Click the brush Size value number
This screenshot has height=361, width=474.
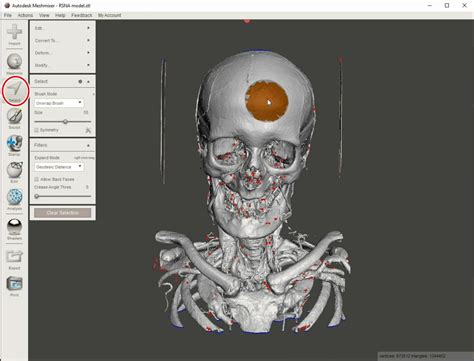coord(86,113)
